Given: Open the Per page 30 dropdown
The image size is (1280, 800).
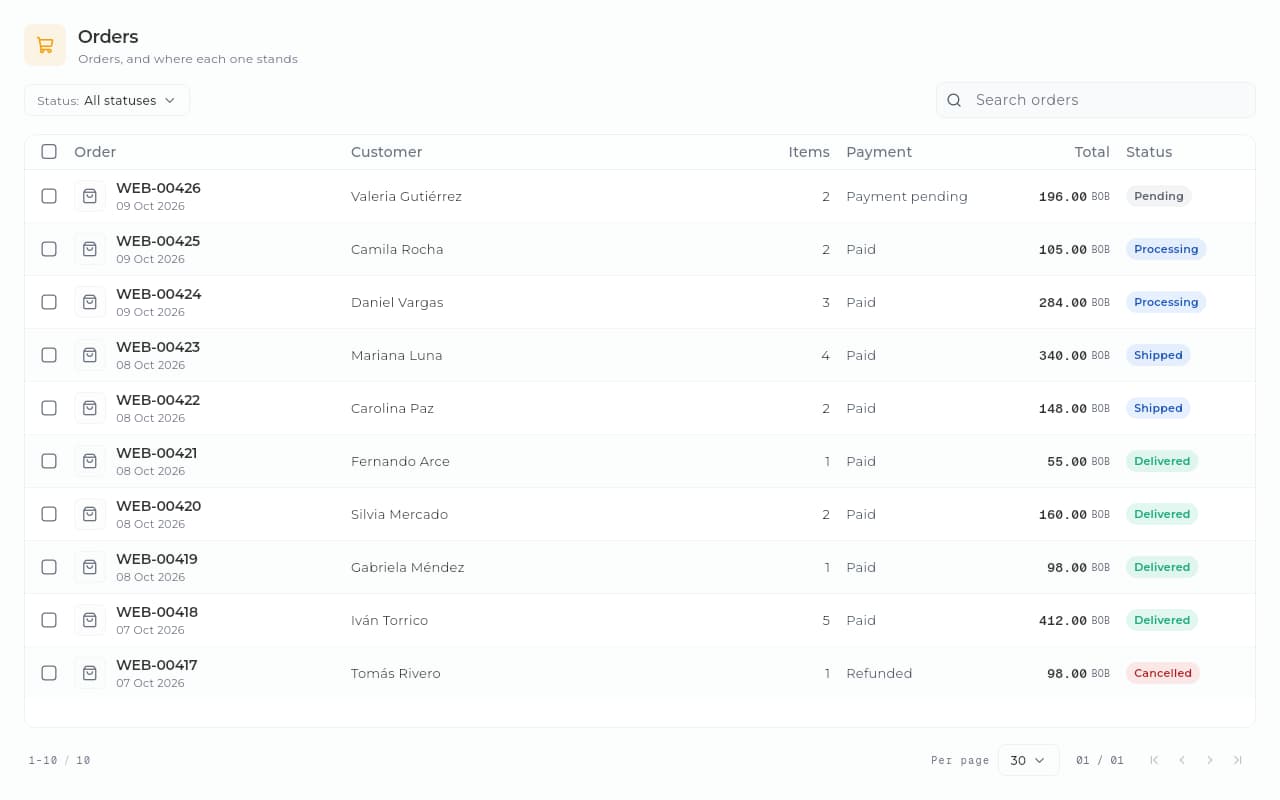Looking at the screenshot, I should point(1029,760).
